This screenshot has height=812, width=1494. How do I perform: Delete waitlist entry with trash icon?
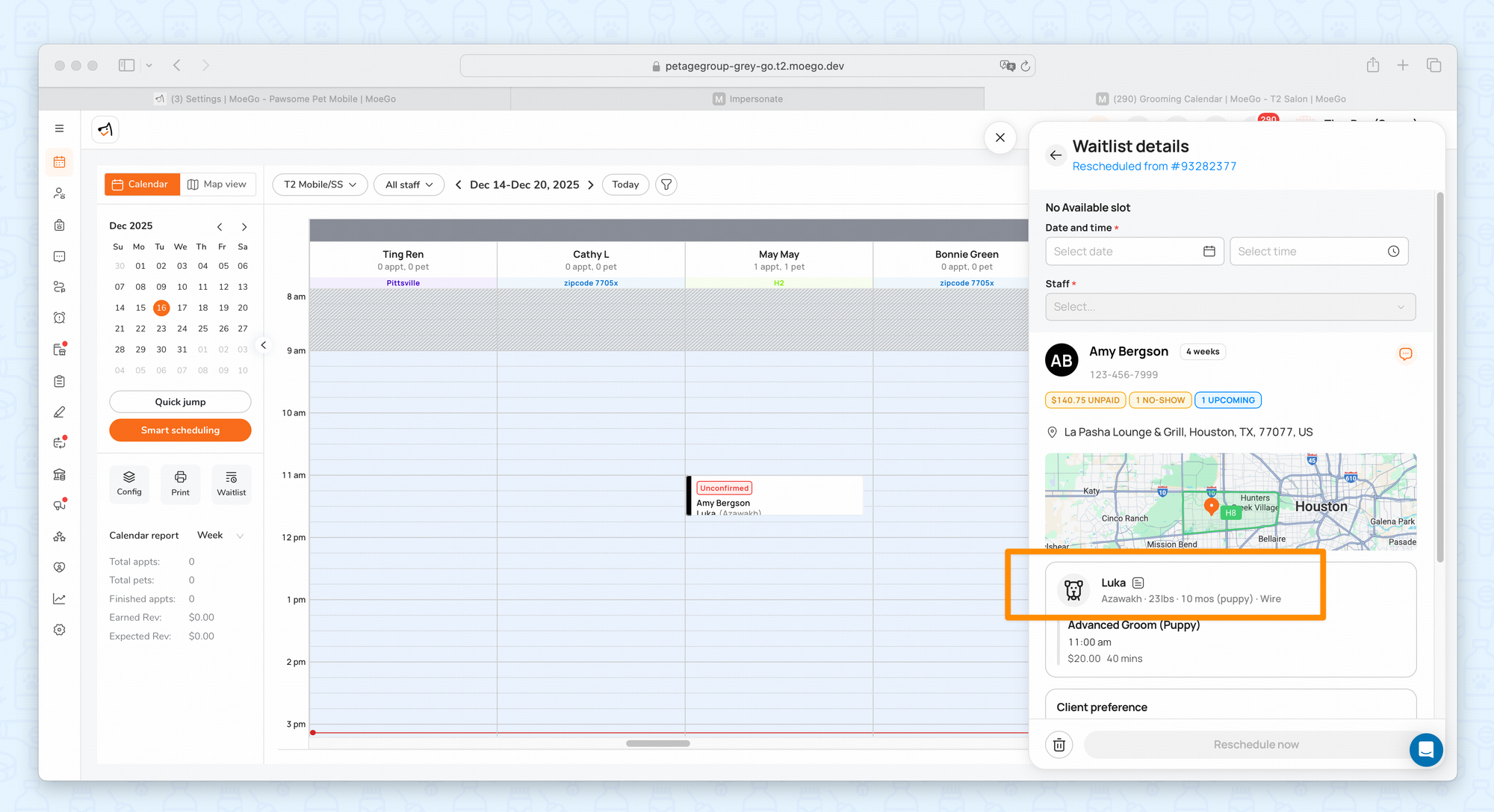1058,745
